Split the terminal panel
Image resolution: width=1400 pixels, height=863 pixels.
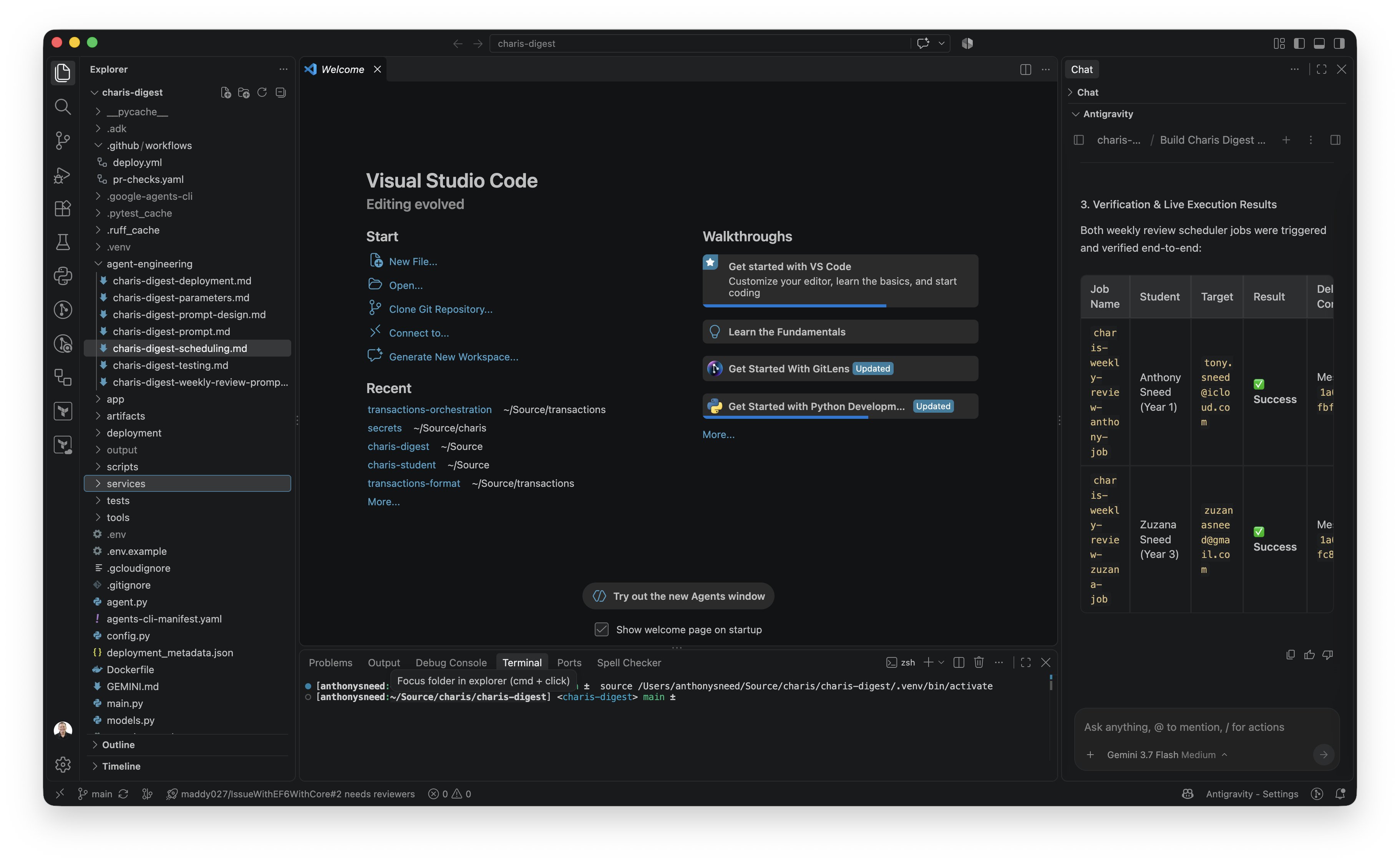pos(959,662)
